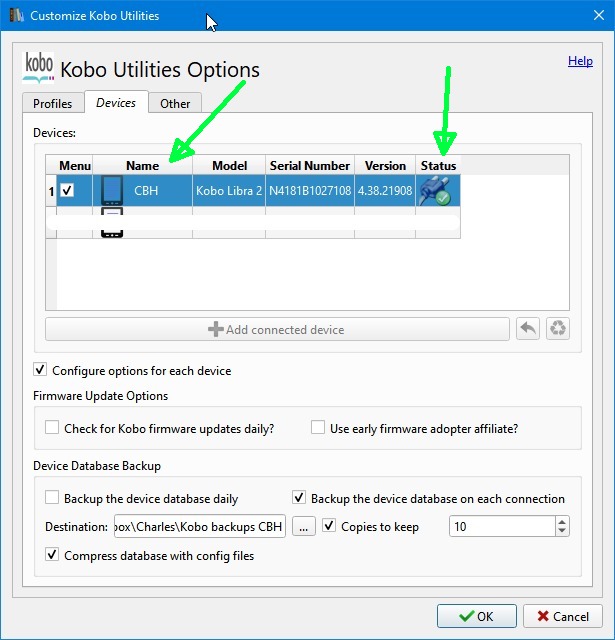Select the Kobo Libra 2 model cell
Viewport: 615px width, 640px height.
pos(229,190)
